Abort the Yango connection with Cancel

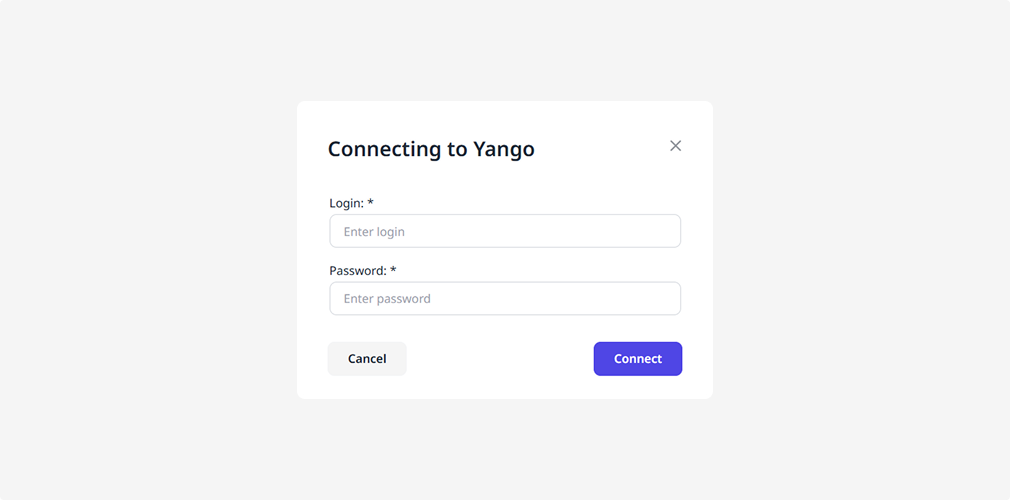[x=367, y=359]
